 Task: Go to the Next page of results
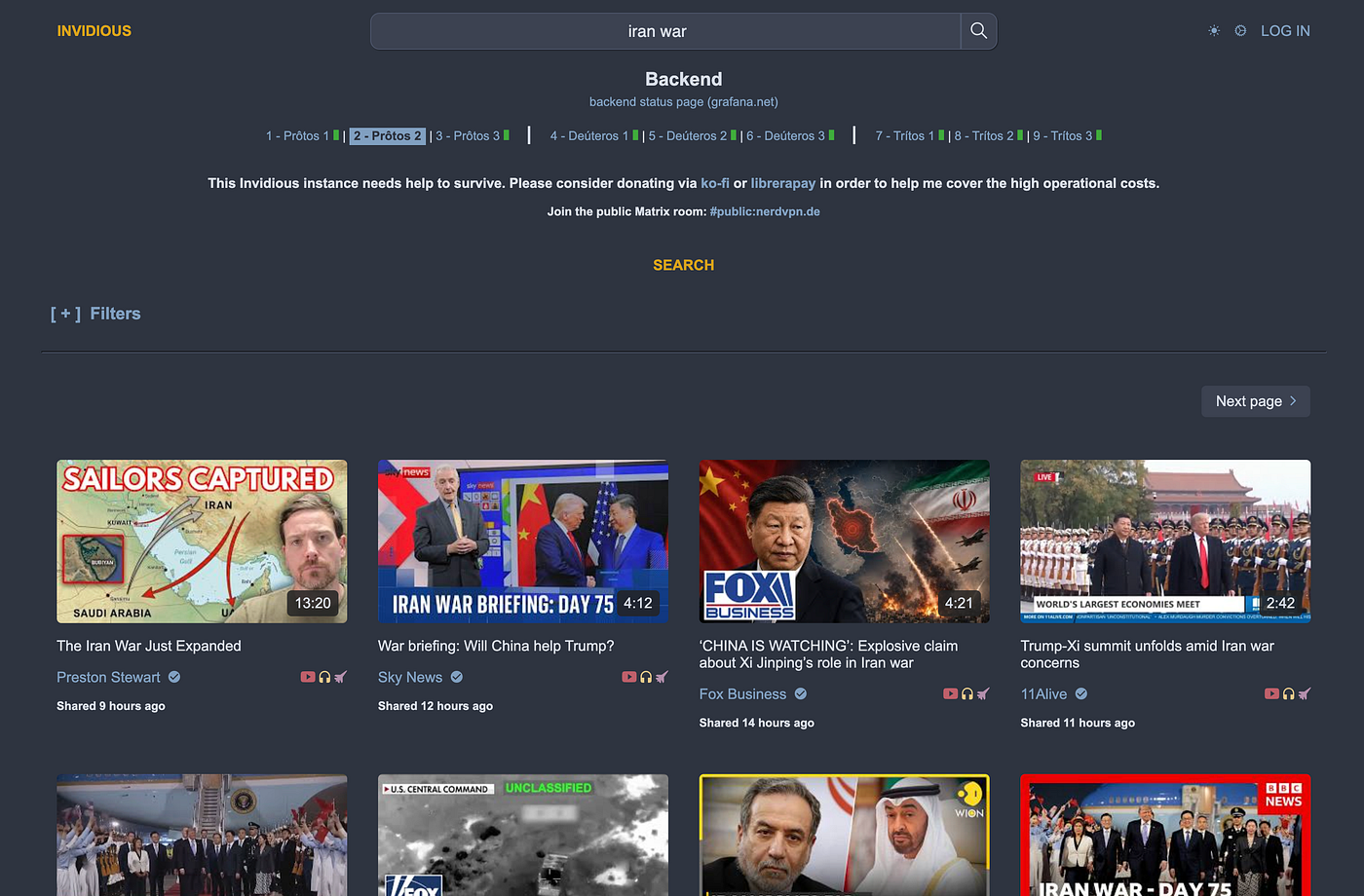tap(1256, 401)
